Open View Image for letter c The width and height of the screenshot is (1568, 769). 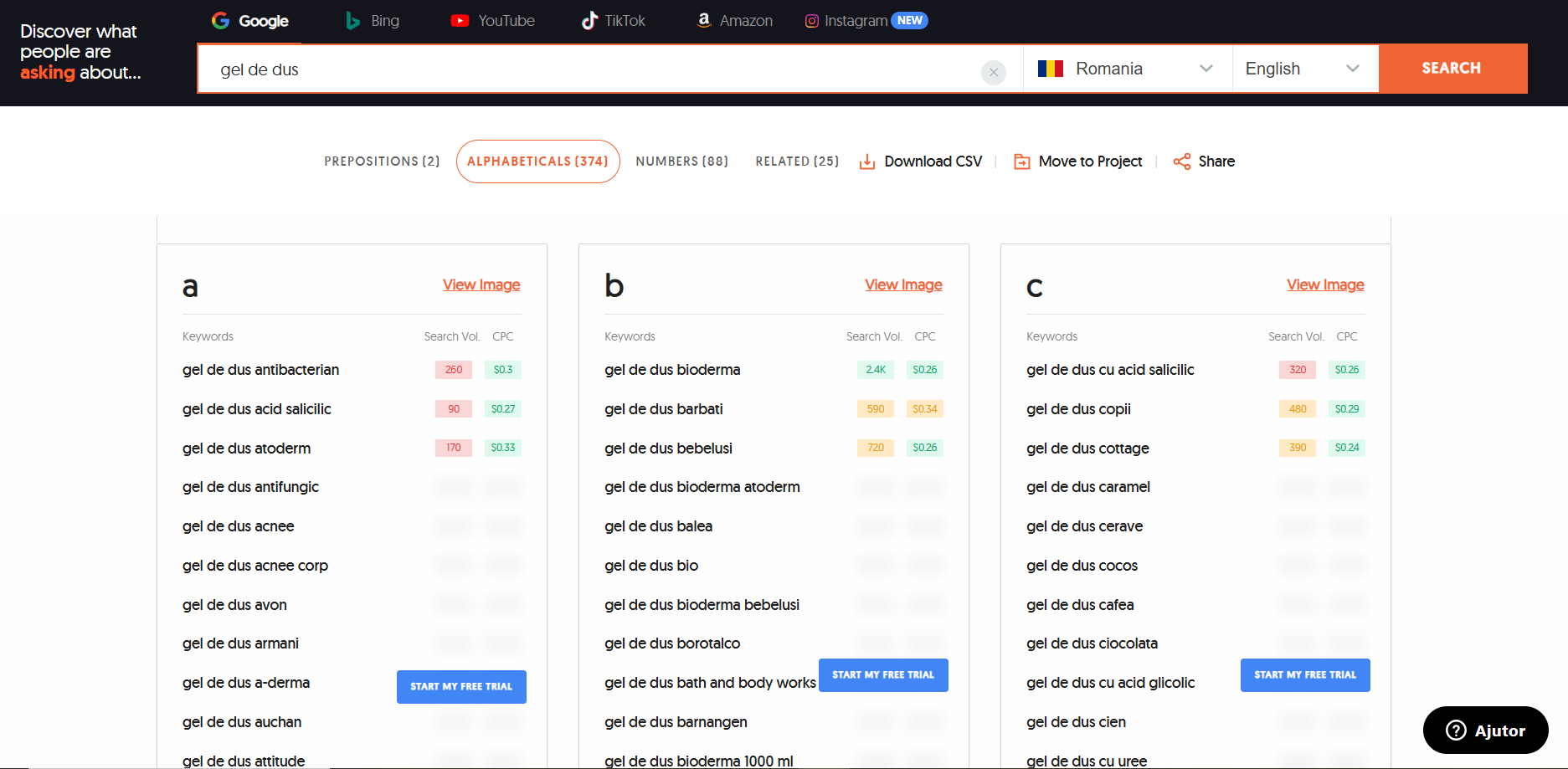[1325, 285]
